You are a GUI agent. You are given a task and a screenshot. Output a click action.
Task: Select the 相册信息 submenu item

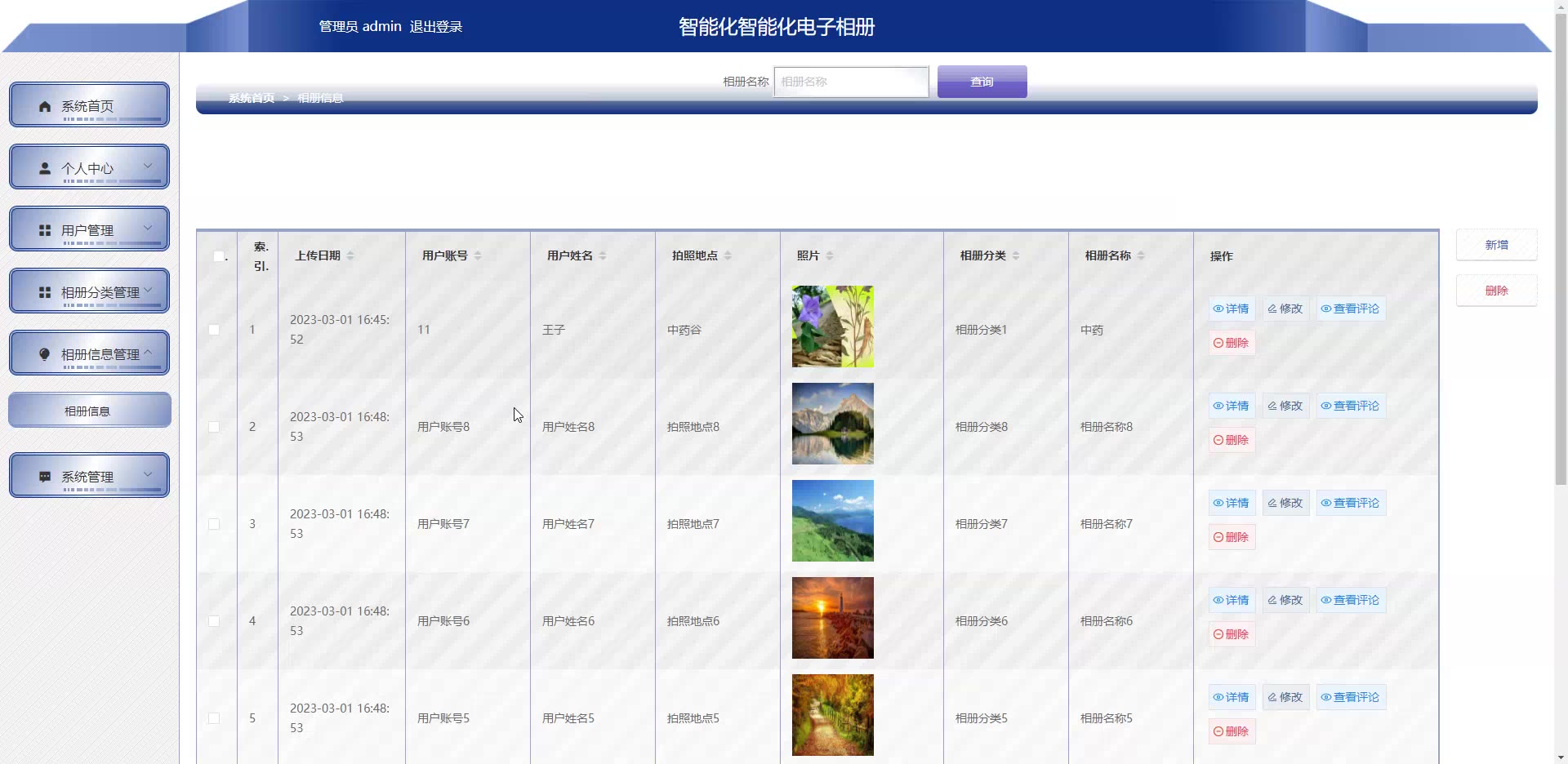pos(89,411)
